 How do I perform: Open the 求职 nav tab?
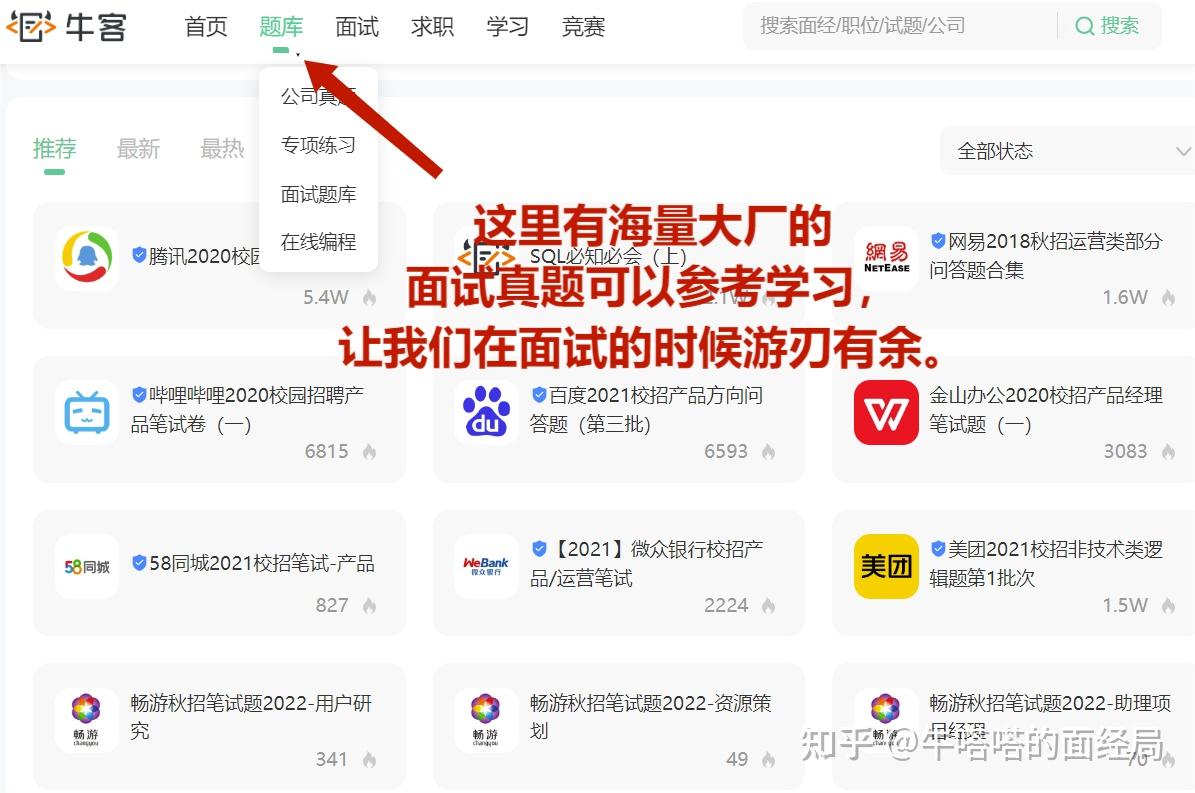point(432,27)
